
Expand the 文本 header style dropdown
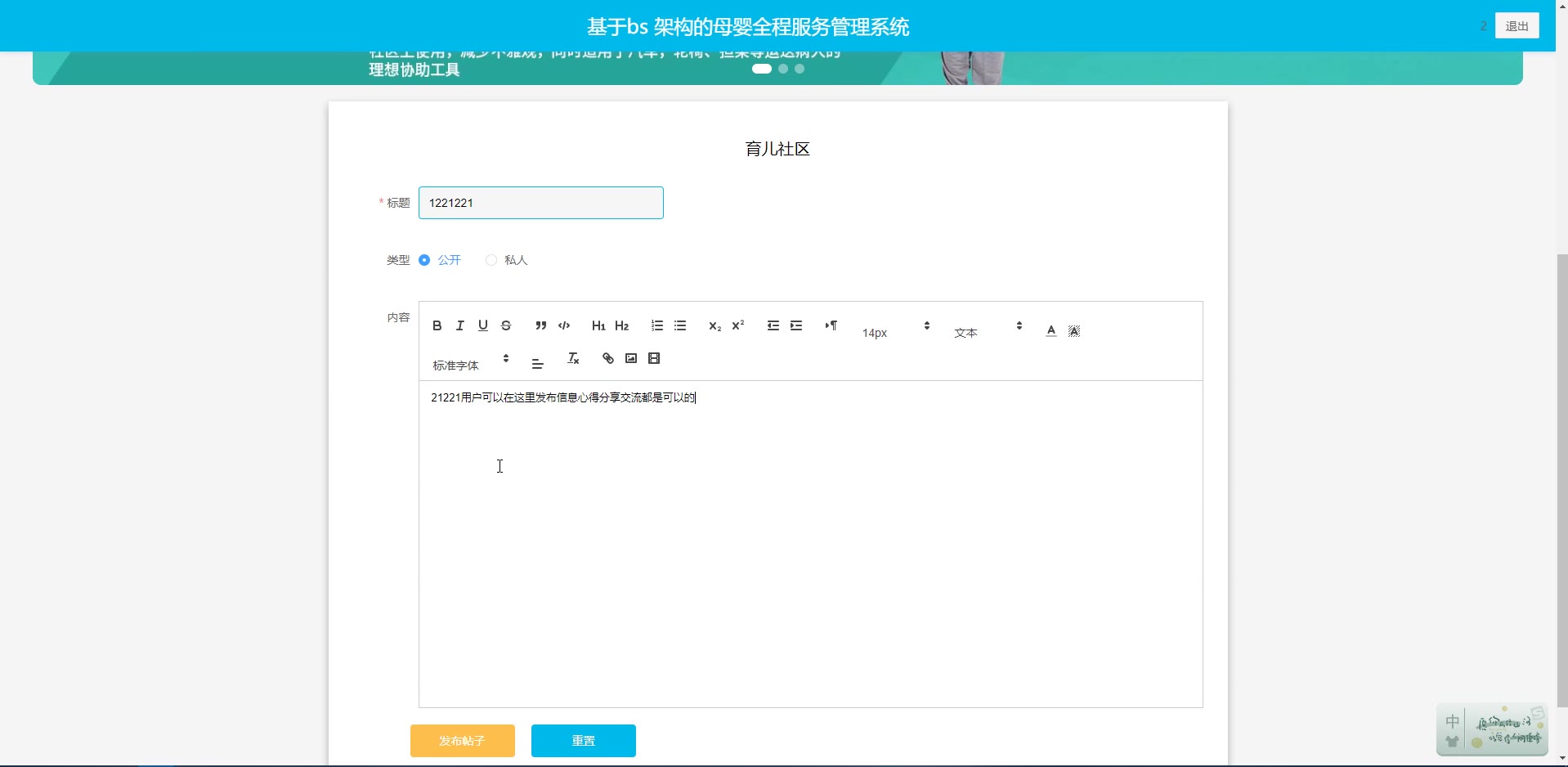pos(988,329)
